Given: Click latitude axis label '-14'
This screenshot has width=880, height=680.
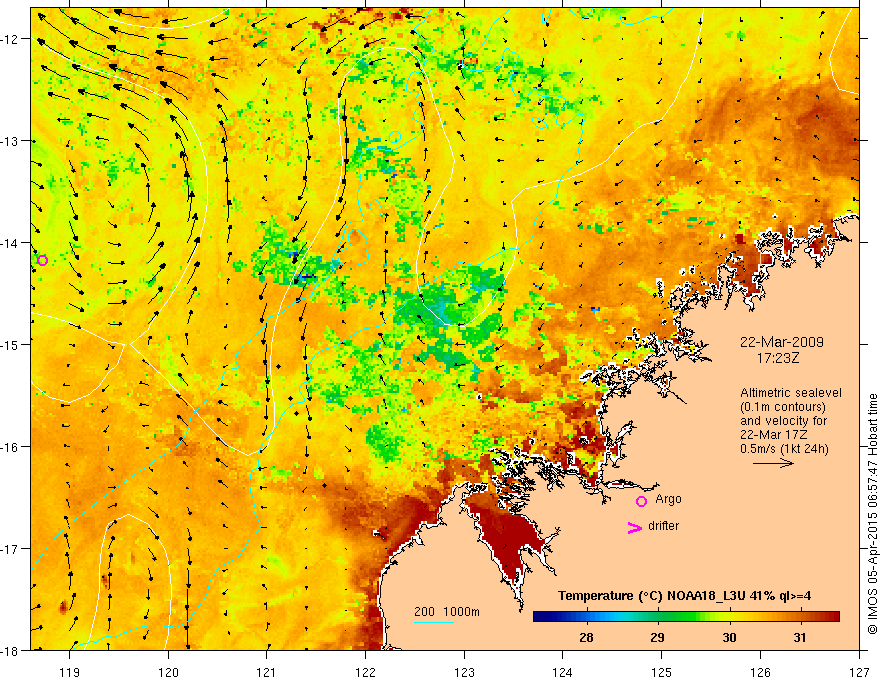Looking at the screenshot, I should point(10,243).
